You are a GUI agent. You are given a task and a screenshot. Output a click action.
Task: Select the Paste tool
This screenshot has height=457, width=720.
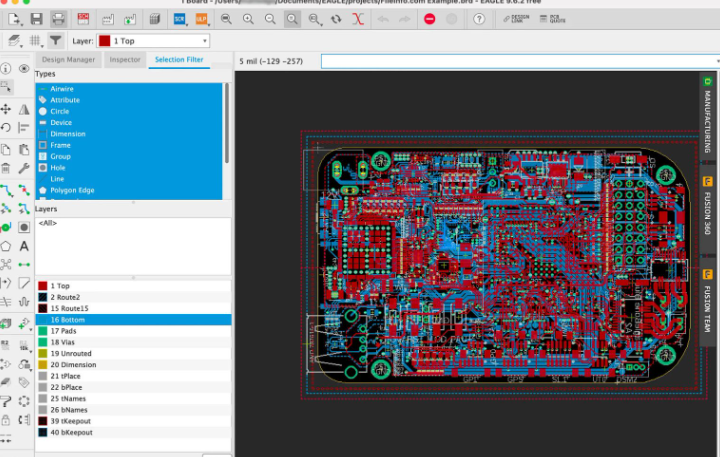click(x=24, y=150)
